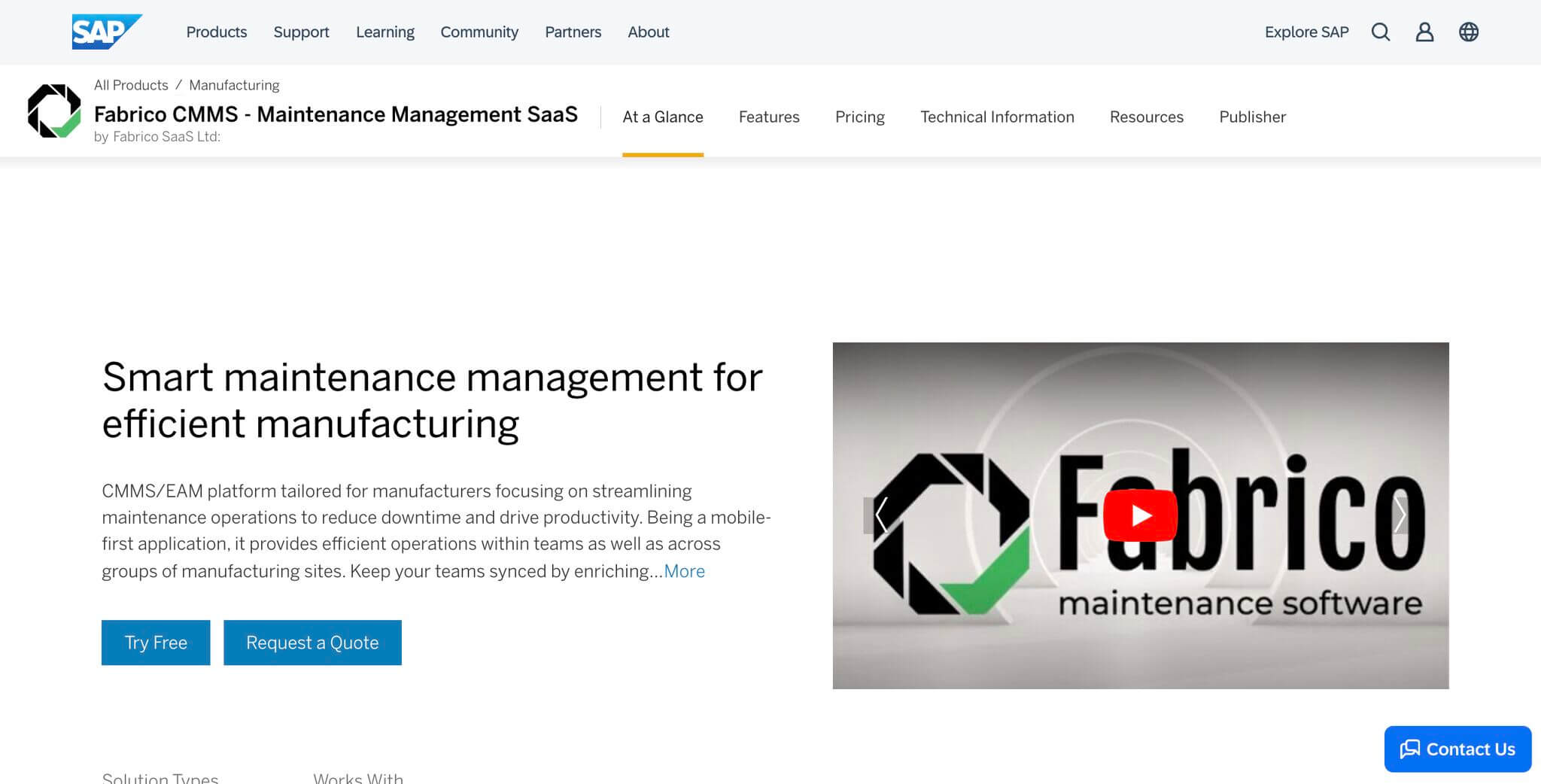
Task: Switch to the Features tab
Action: [x=769, y=117]
